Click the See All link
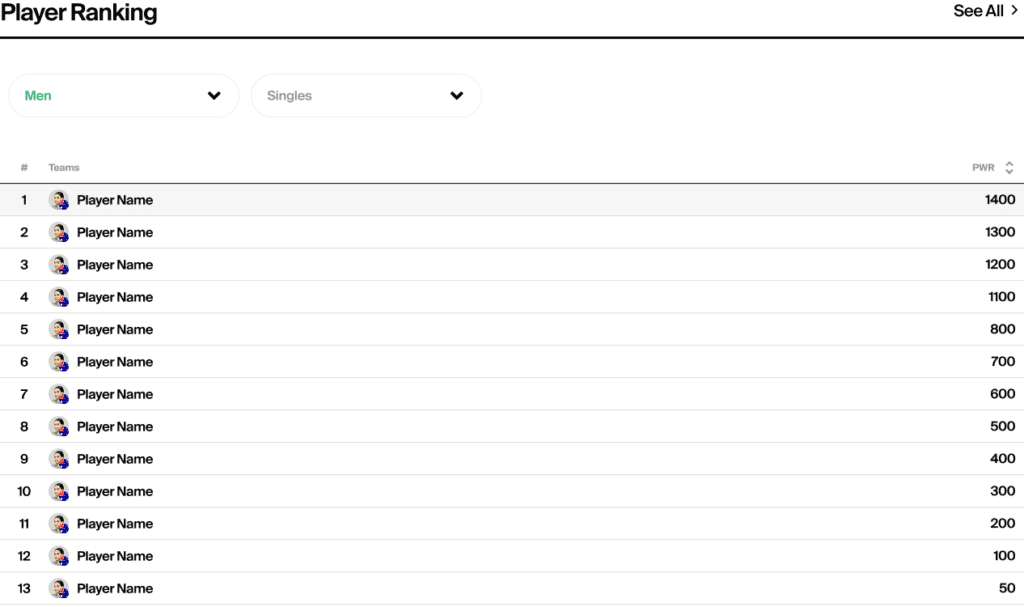 (978, 11)
